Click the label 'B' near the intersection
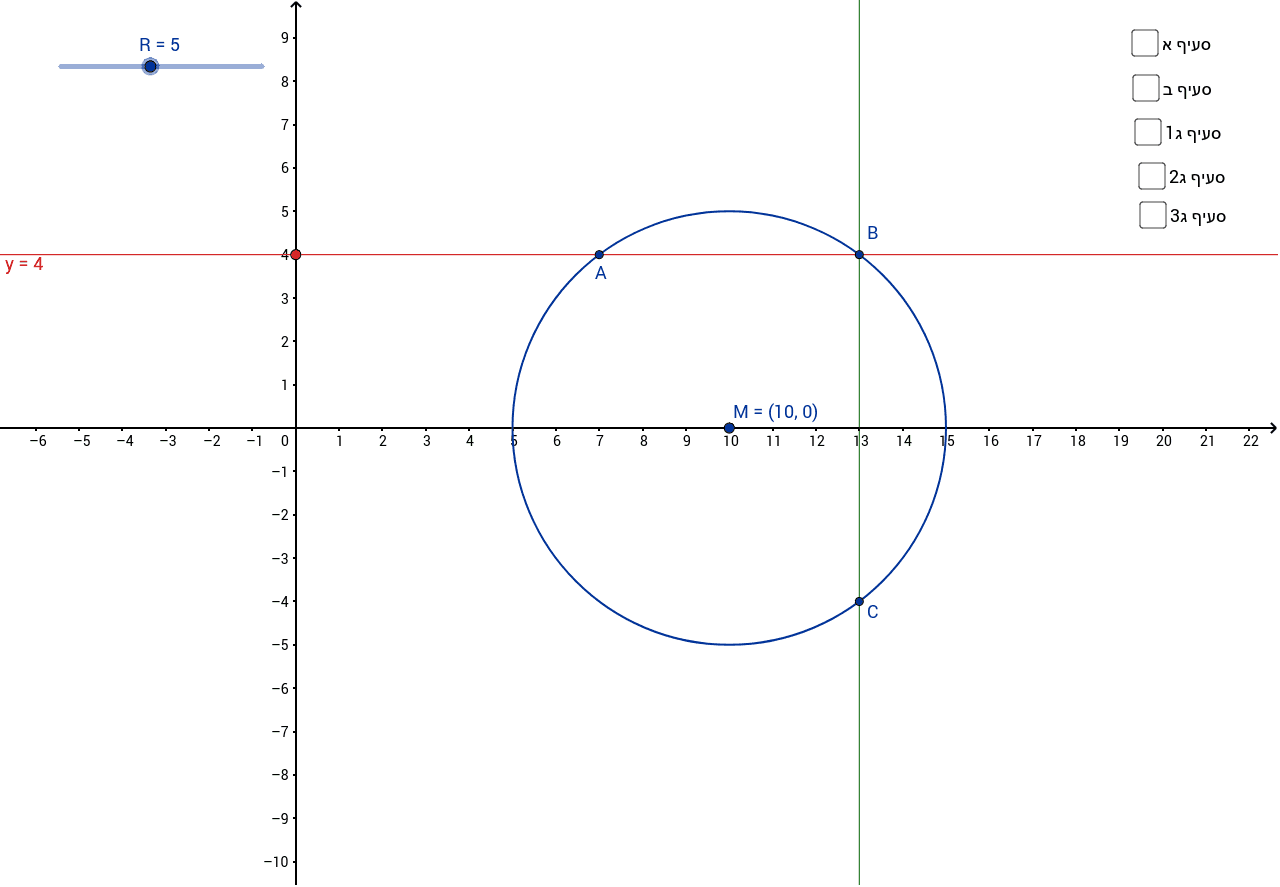This screenshot has width=1280, height=887. (872, 233)
